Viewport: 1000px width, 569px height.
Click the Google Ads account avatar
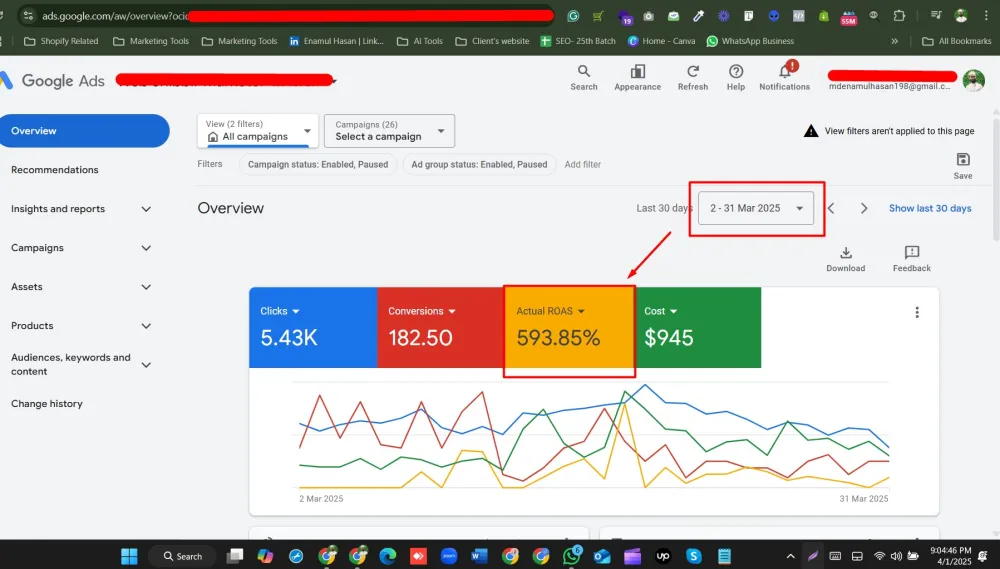point(973,81)
